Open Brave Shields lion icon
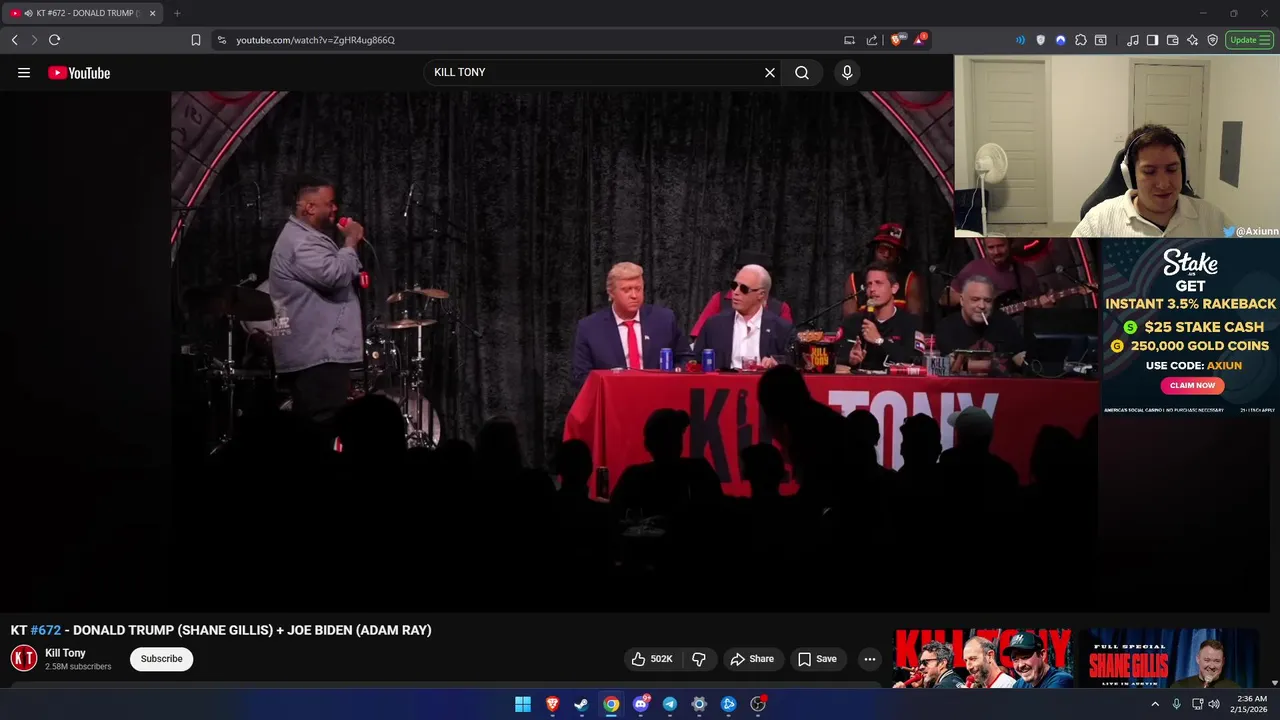The height and width of the screenshot is (720, 1280). pos(897,40)
